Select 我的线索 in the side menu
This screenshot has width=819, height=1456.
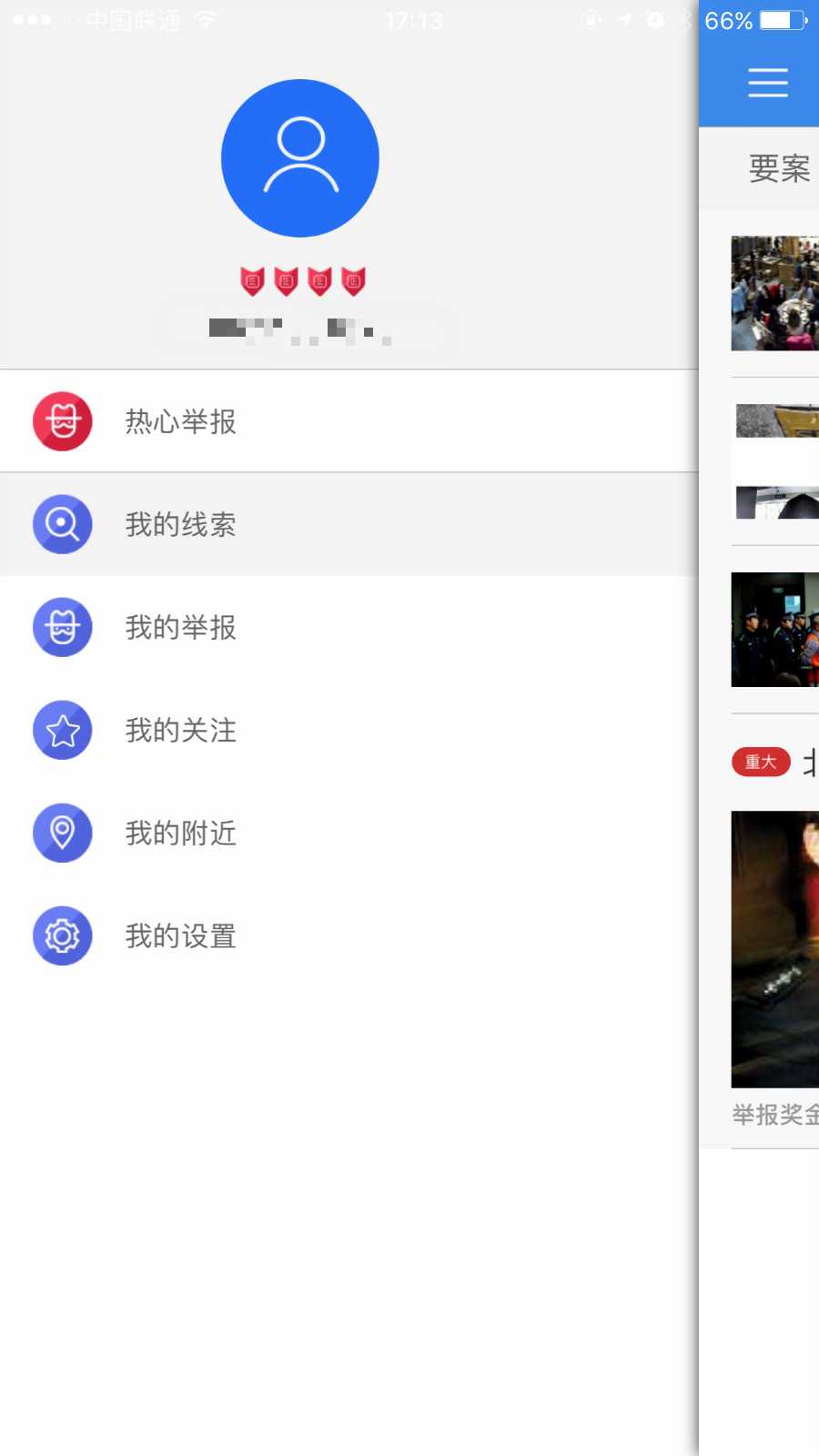pos(349,524)
